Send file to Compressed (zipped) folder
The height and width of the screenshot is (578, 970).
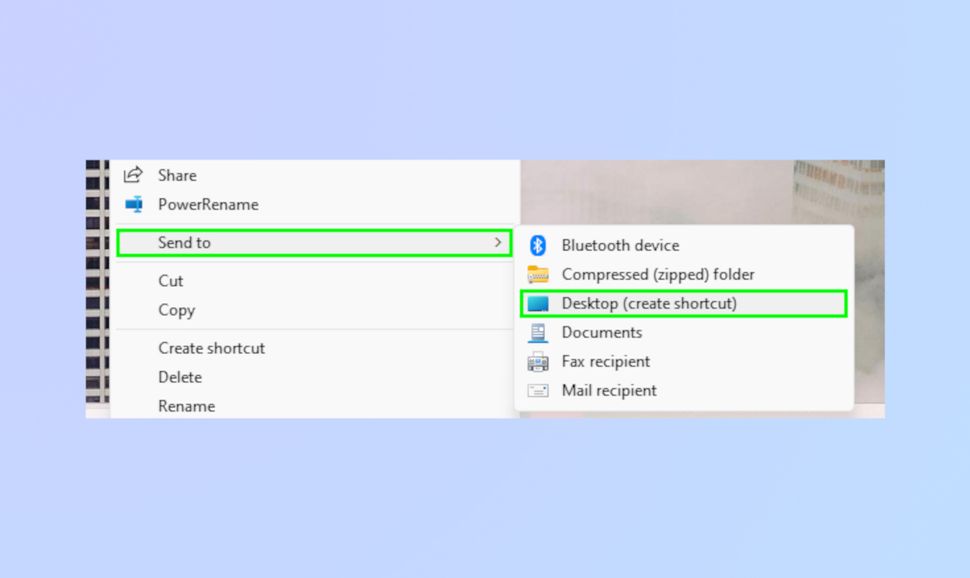coord(659,274)
